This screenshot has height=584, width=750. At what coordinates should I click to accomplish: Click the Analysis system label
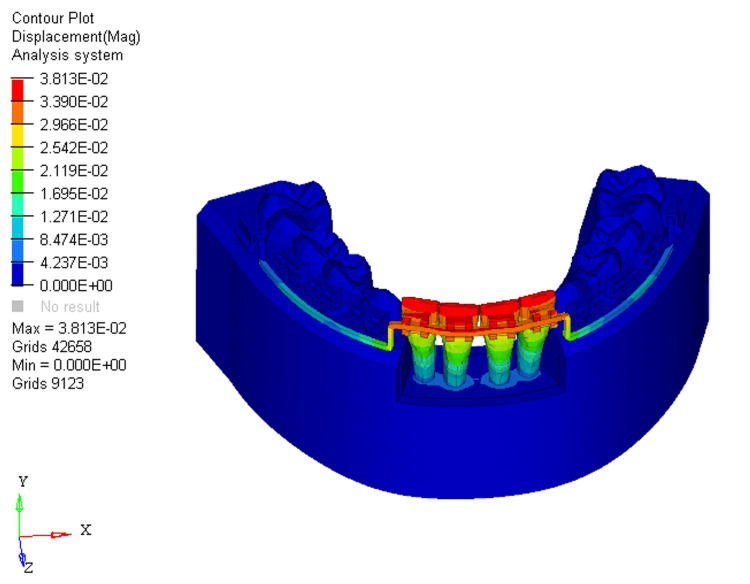pos(67,55)
